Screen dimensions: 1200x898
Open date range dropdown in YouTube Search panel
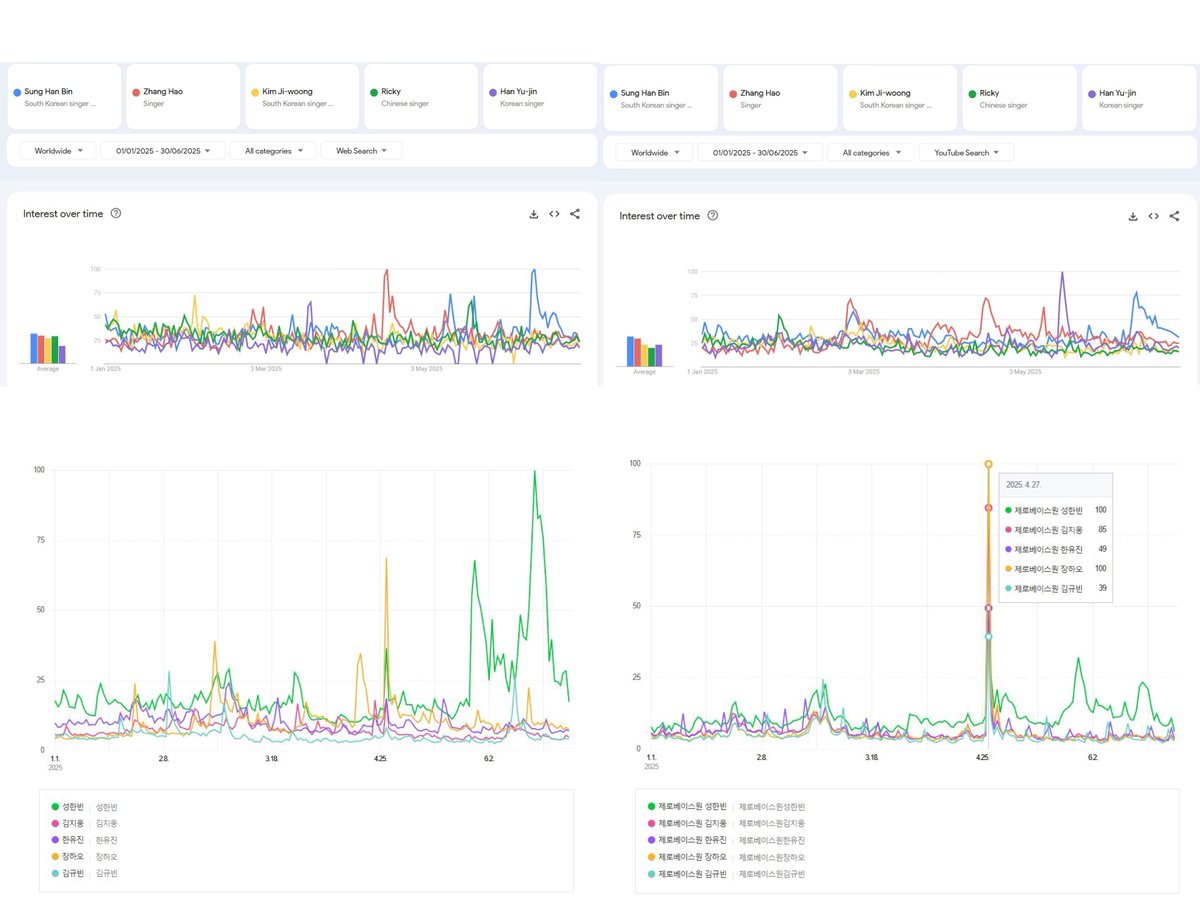[x=760, y=153]
